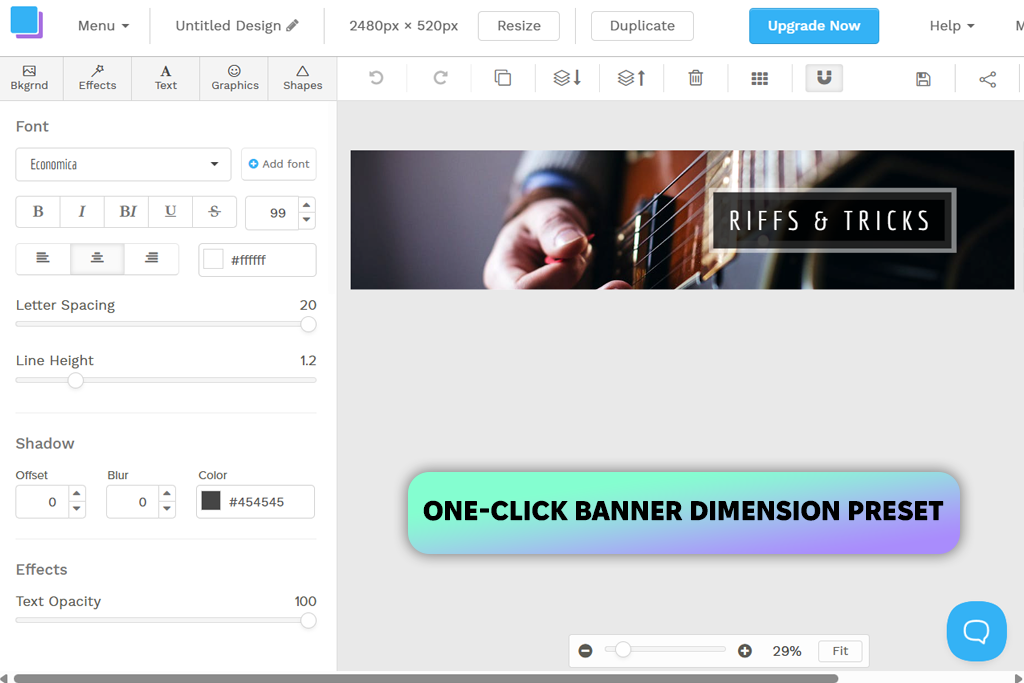Toggle italic formatting

pyautogui.click(x=82, y=212)
